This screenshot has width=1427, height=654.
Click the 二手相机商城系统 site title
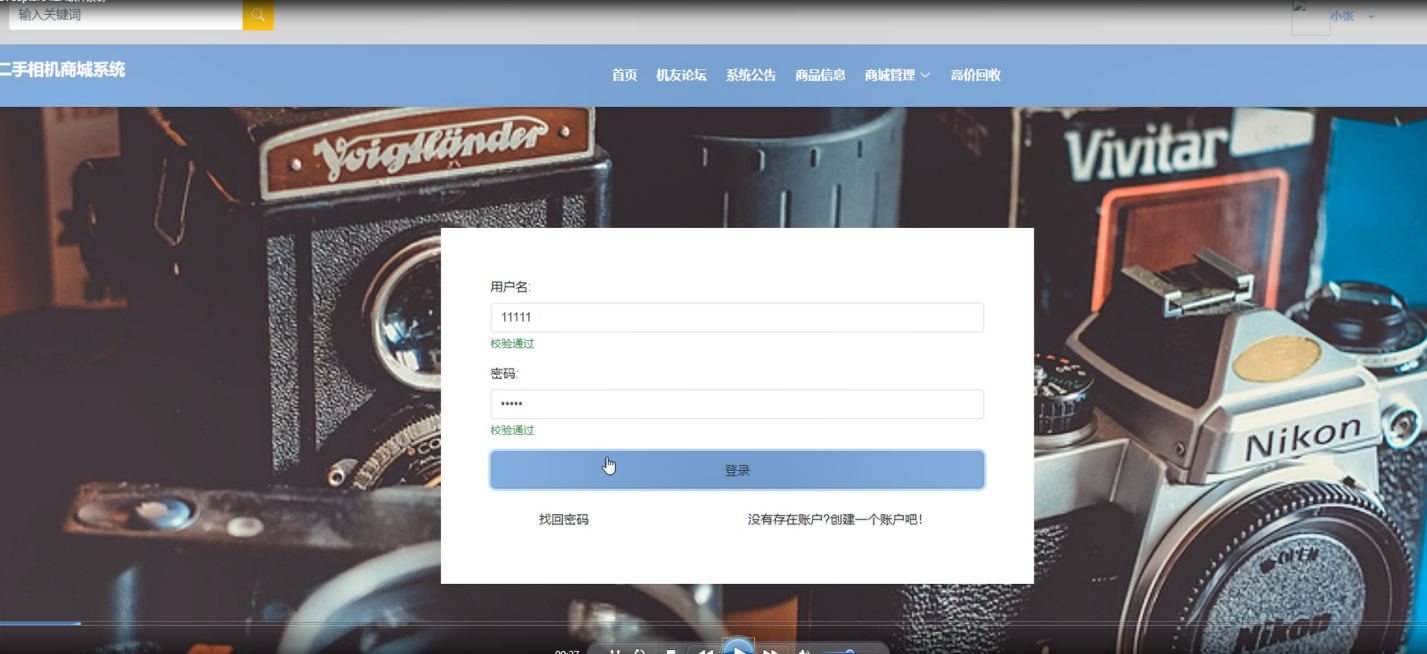click(x=62, y=70)
